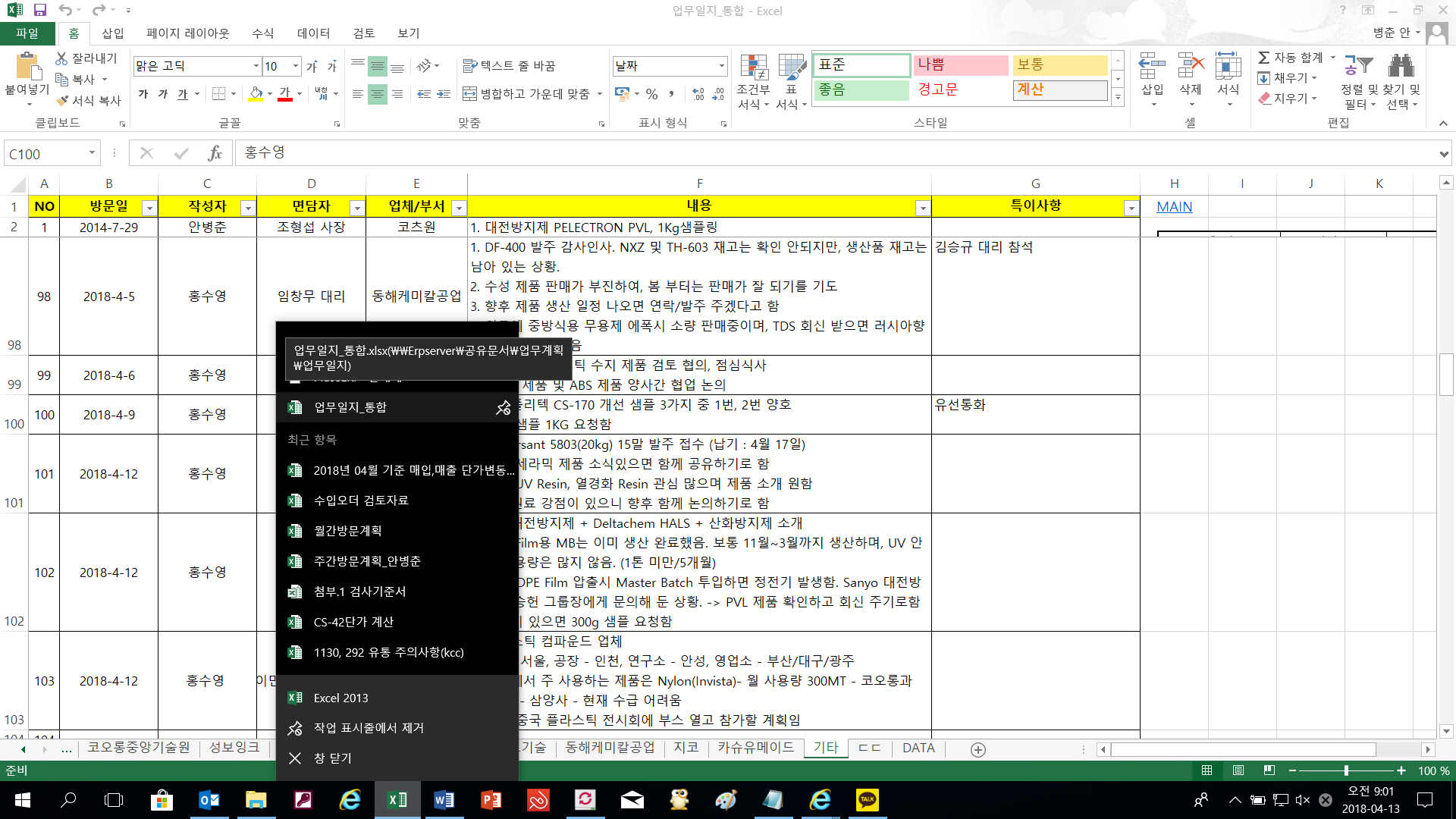Switch to Page Break Preview in status bar
This screenshot has width=1456, height=819.
[1269, 770]
